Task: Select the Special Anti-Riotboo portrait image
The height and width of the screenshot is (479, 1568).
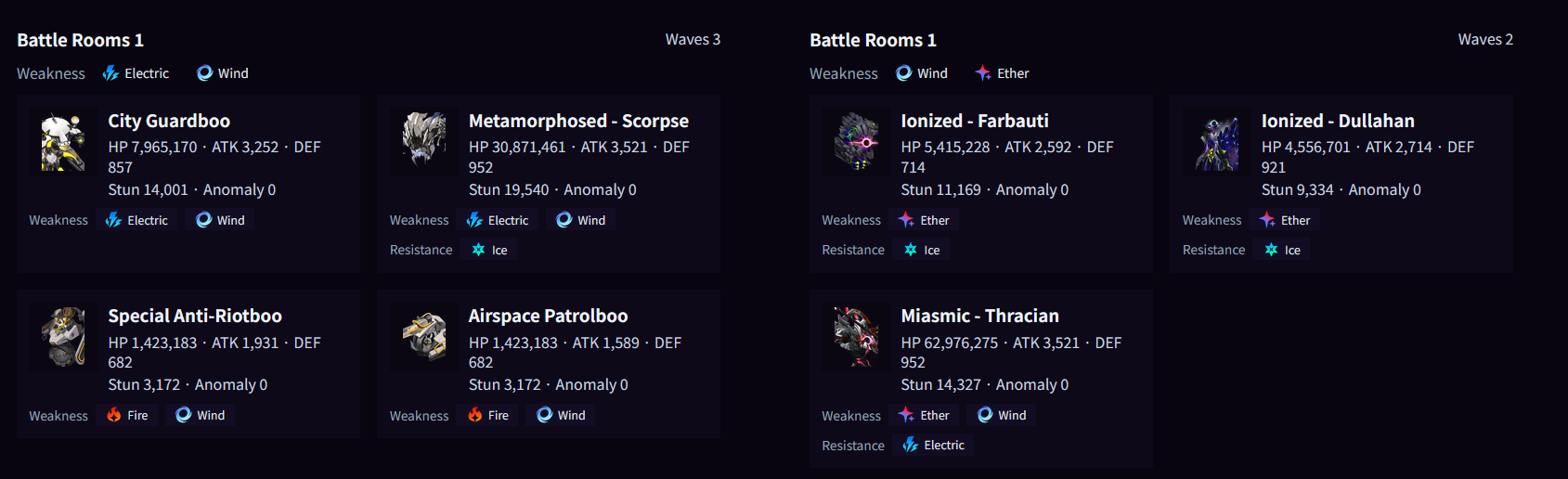Action: (x=63, y=337)
